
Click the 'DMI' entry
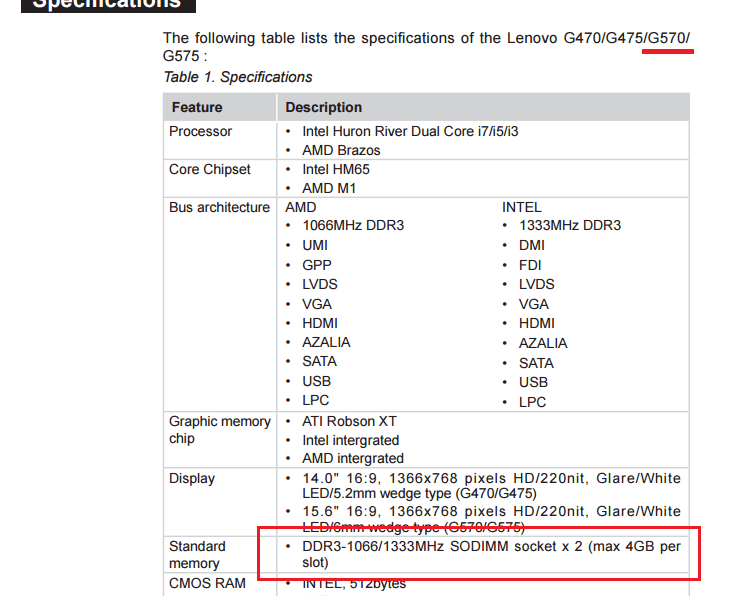(x=532, y=245)
